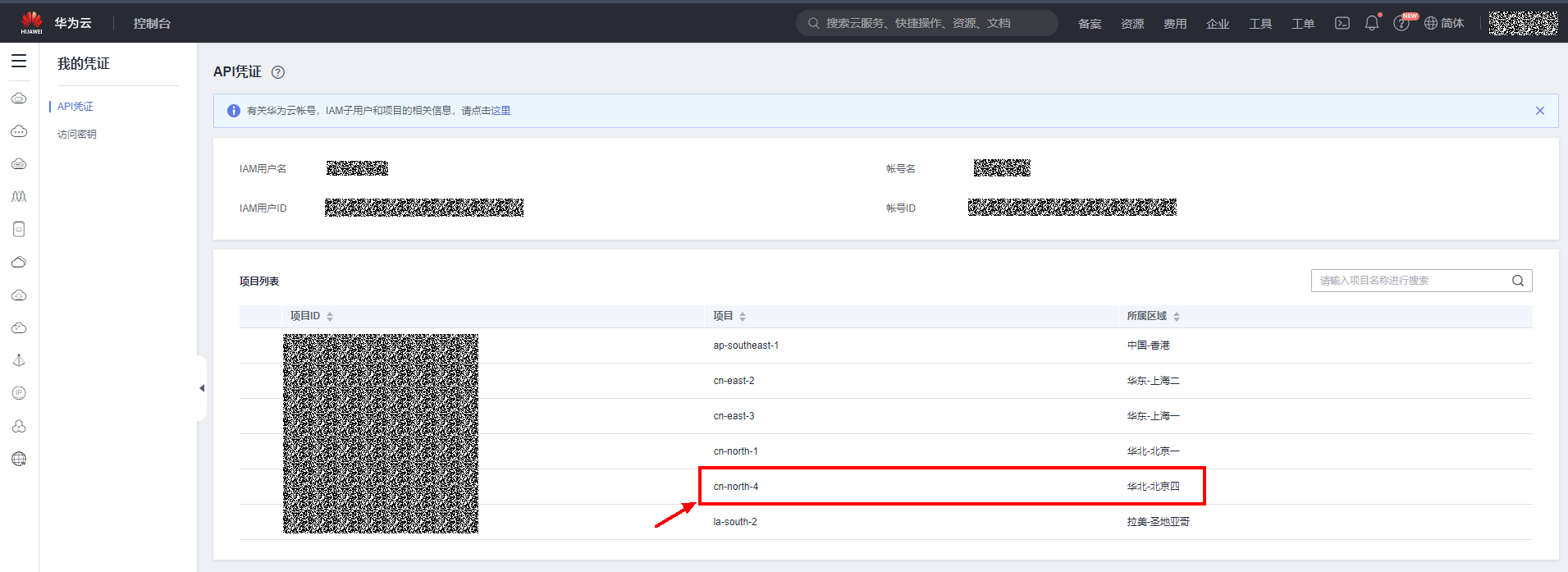This screenshot has width=1568, height=572.
Task: Click the pyramid-shaped sidebar icon
Action: 19,360
